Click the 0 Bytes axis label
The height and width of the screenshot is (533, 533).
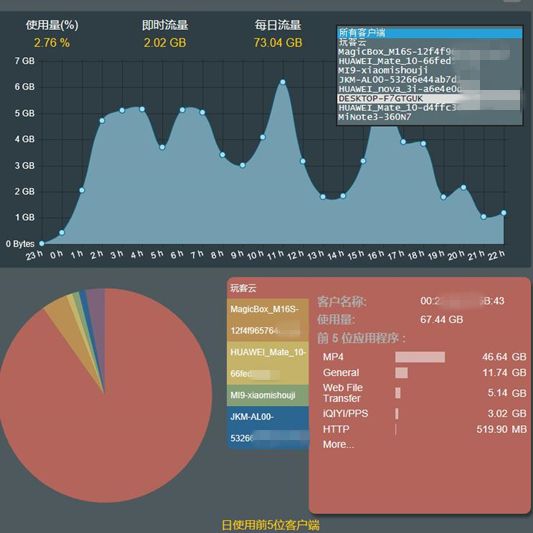(x=20, y=244)
